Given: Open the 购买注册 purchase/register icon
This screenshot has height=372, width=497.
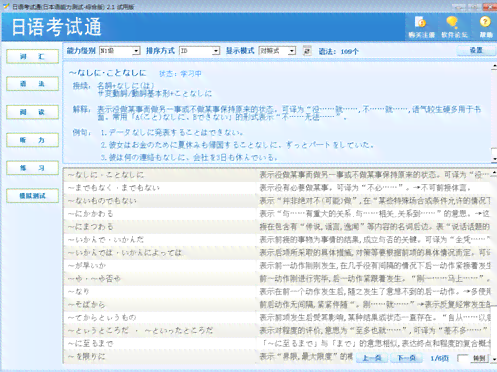Looking at the screenshot, I should (x=421, y=27).
